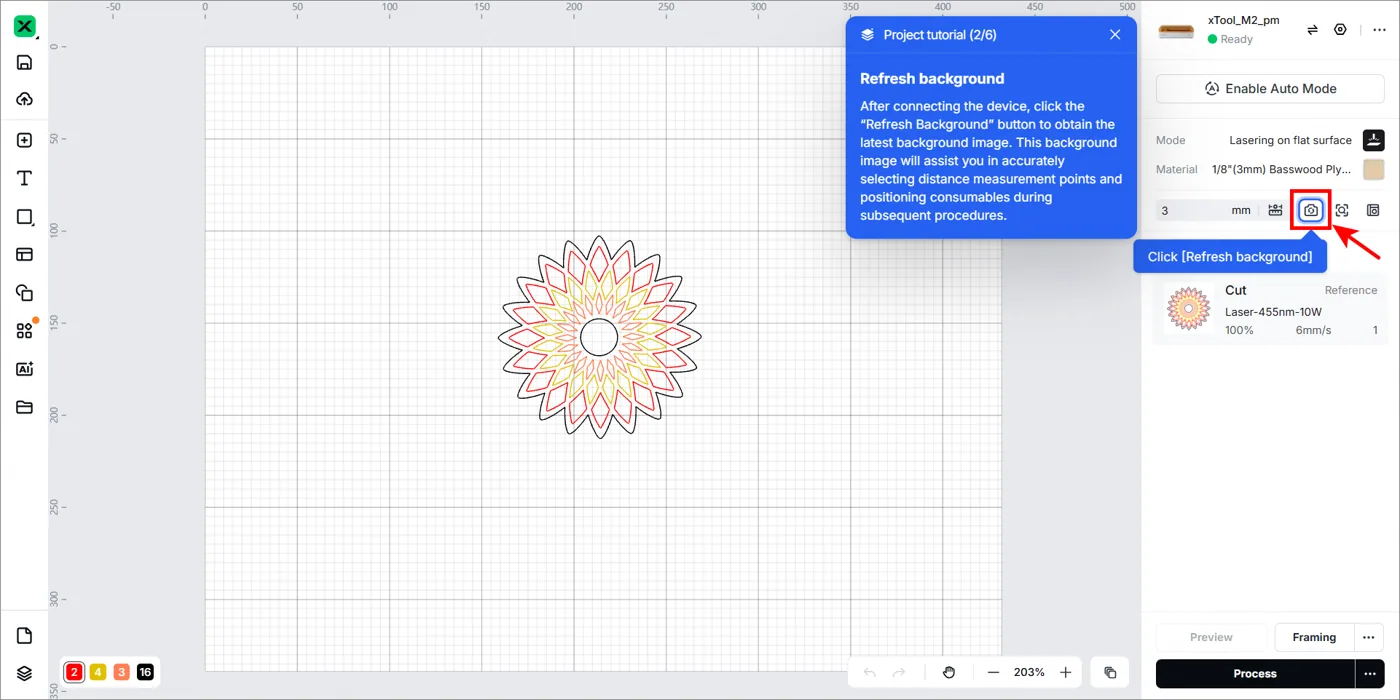Click the Preview button
1400x700 pixels.
(x=1211, y=637)
